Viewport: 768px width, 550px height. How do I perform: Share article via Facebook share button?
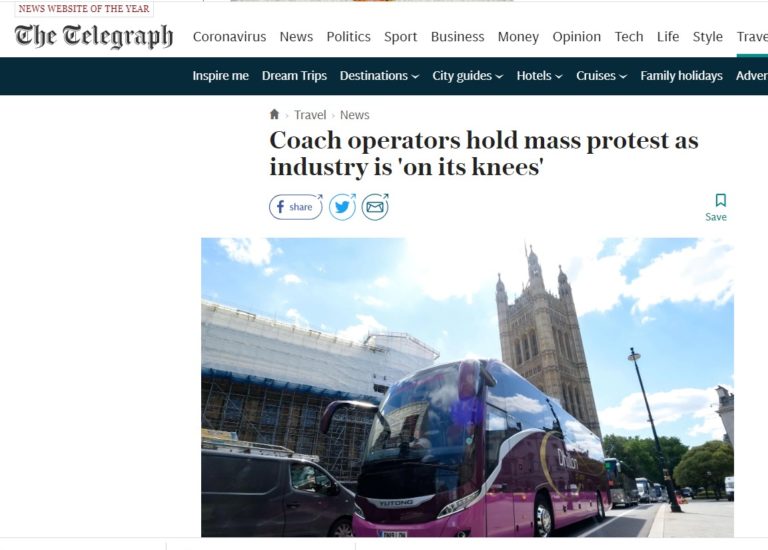coord(295,207)
